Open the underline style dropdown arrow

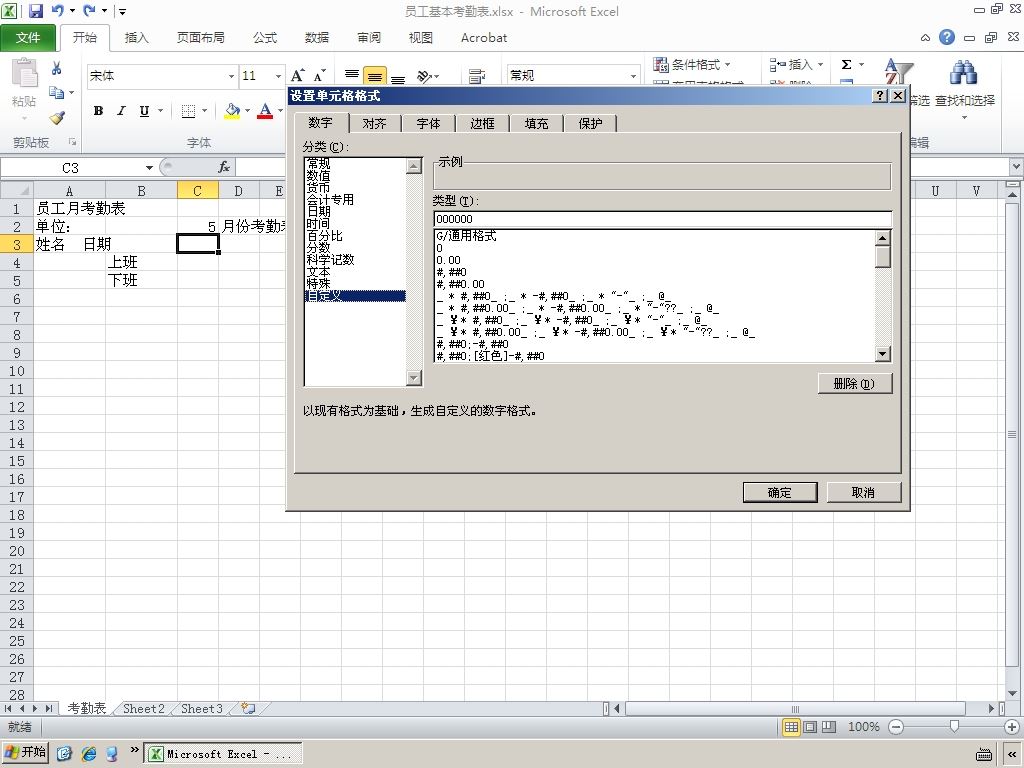click(160, 111)
